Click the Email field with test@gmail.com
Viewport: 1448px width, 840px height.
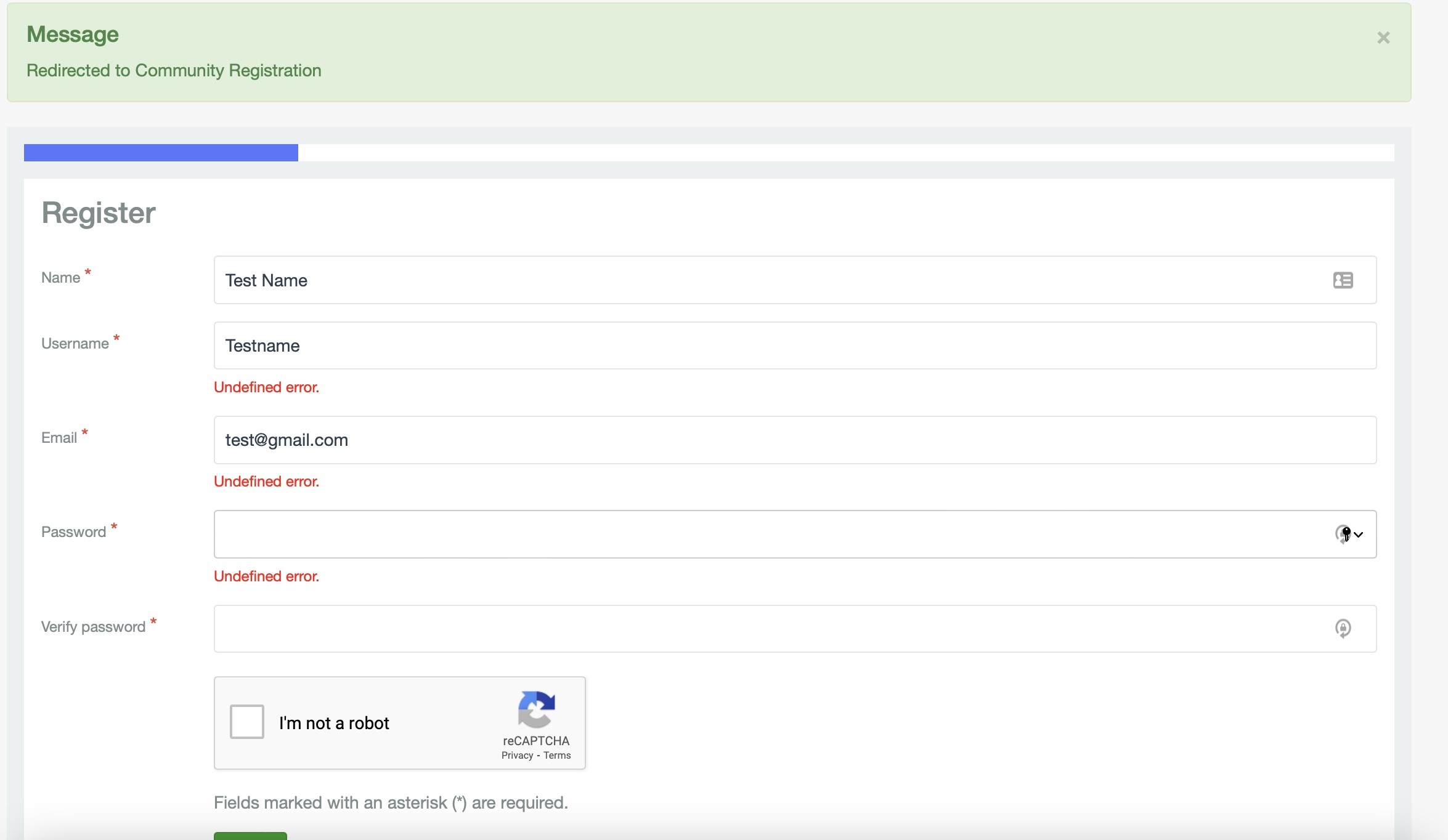[x=739, y=440]
